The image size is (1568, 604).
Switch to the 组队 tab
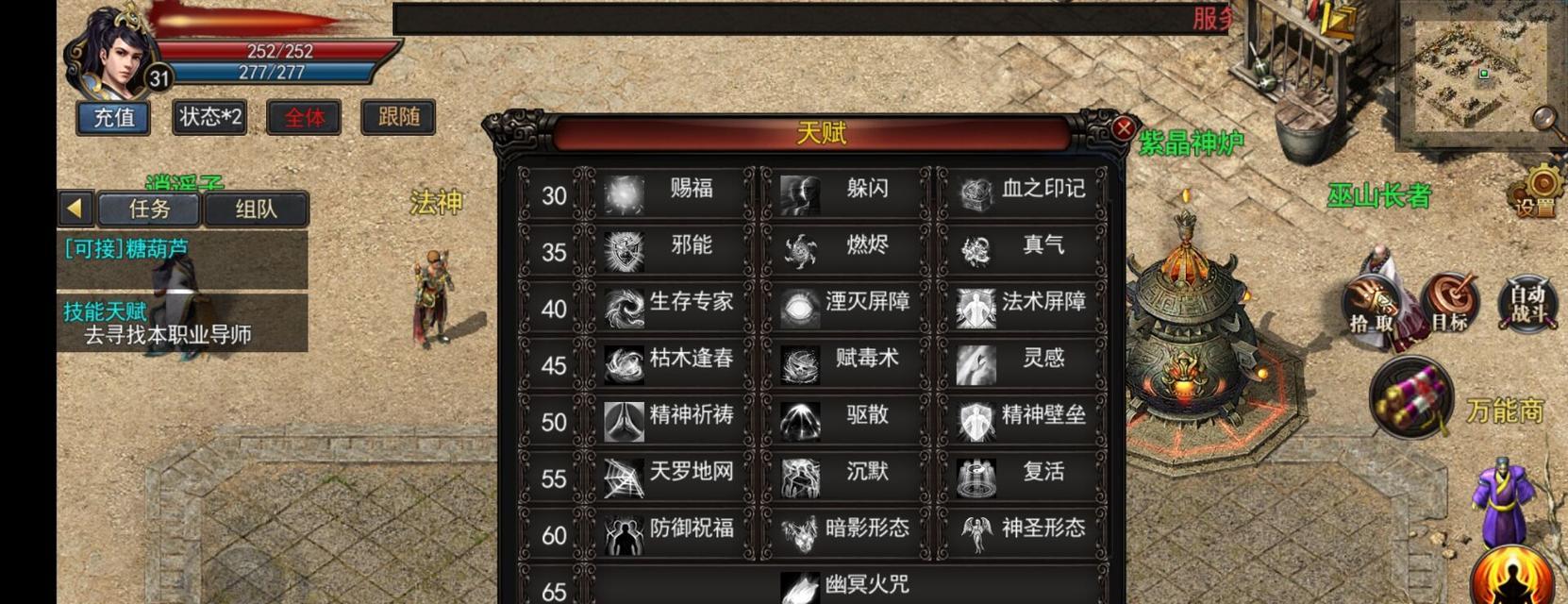point(256,209)
